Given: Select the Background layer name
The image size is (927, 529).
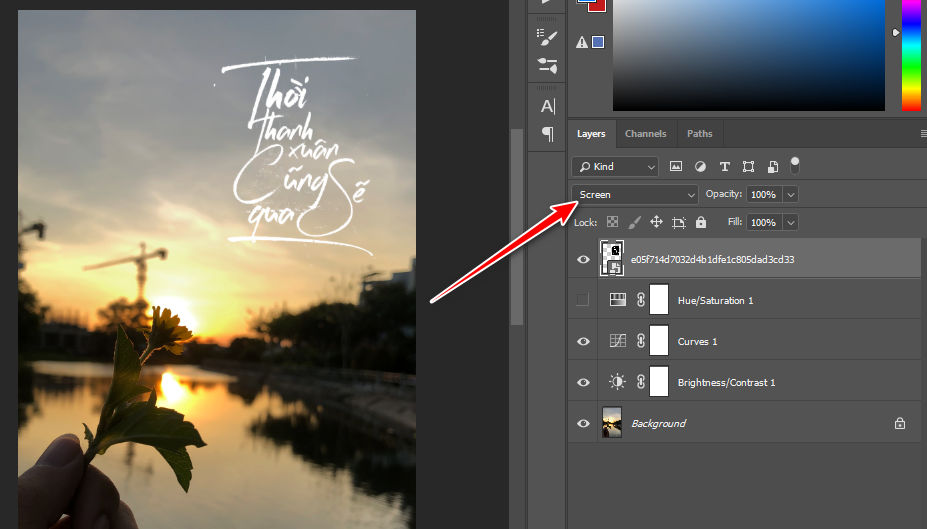Looking at the screenshot, I should click(x=659, y=423).
